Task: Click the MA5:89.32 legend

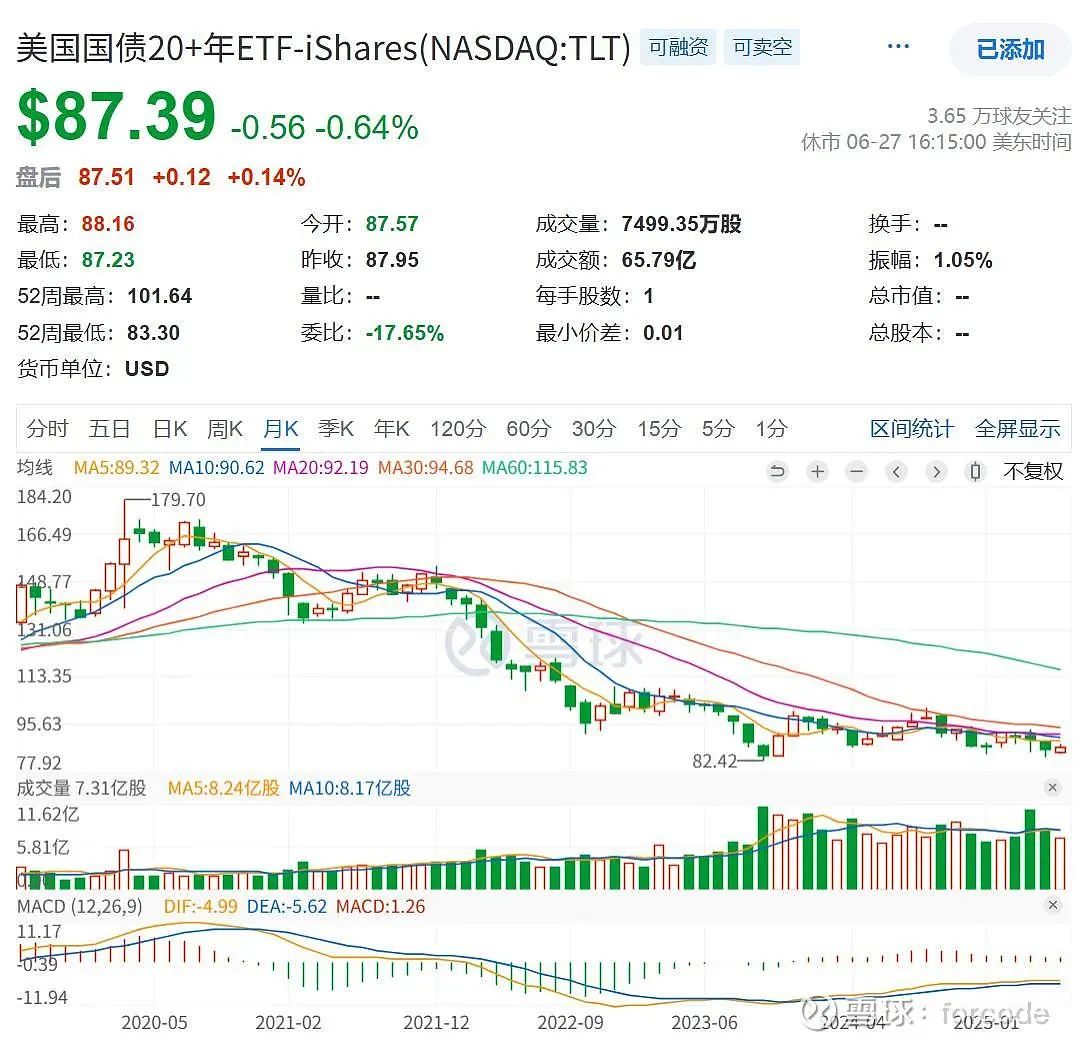Action: (116, 468)
